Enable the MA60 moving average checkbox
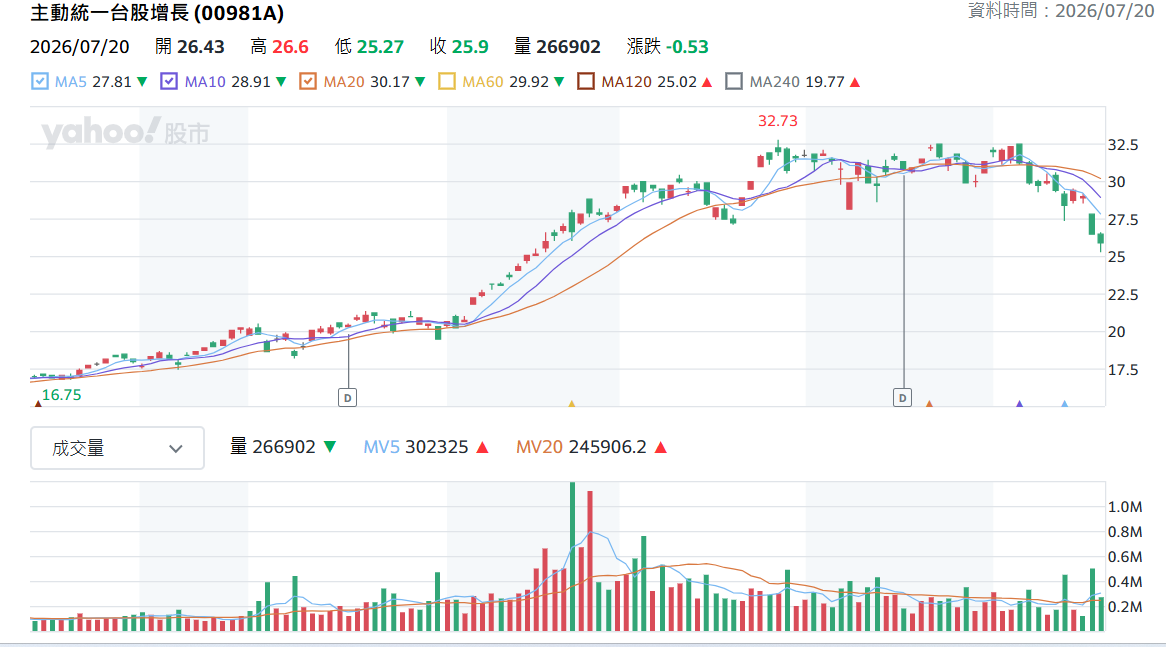Image resolution: width=1166 pixels, height=647 pixels. click(x=447, y=82)
